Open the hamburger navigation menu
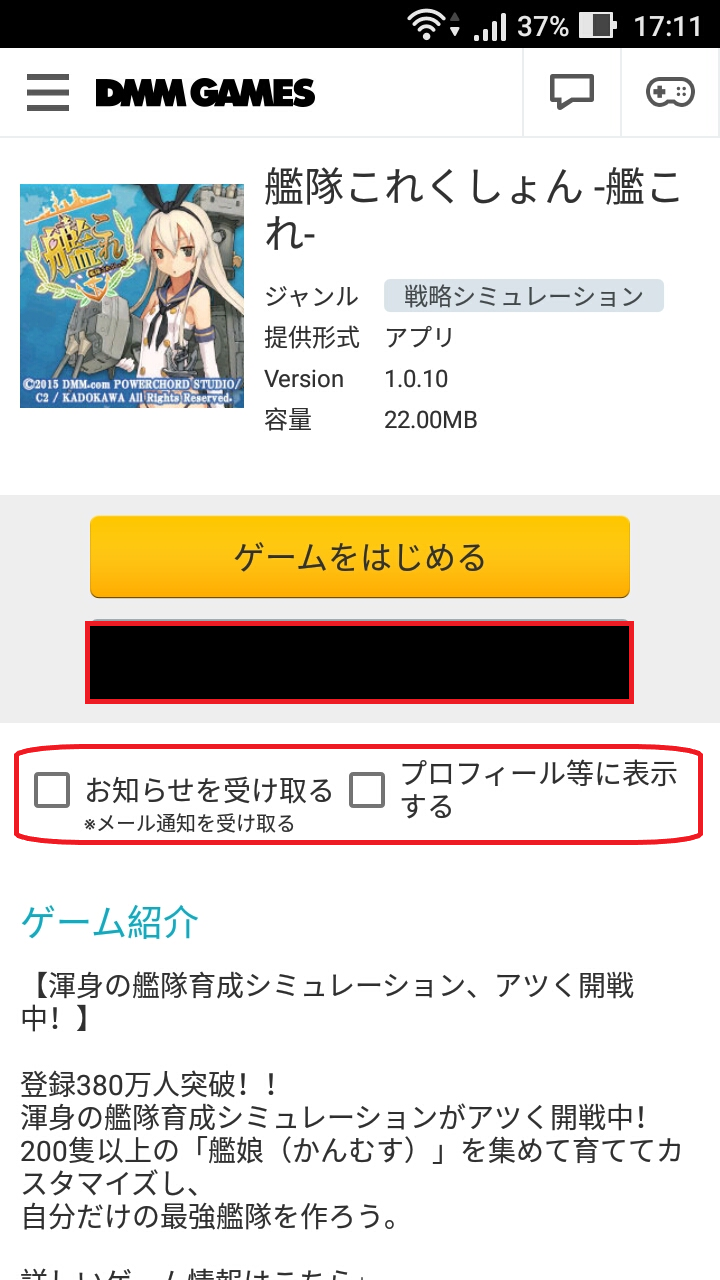720x1280 pixels. [x=47, y=93]
